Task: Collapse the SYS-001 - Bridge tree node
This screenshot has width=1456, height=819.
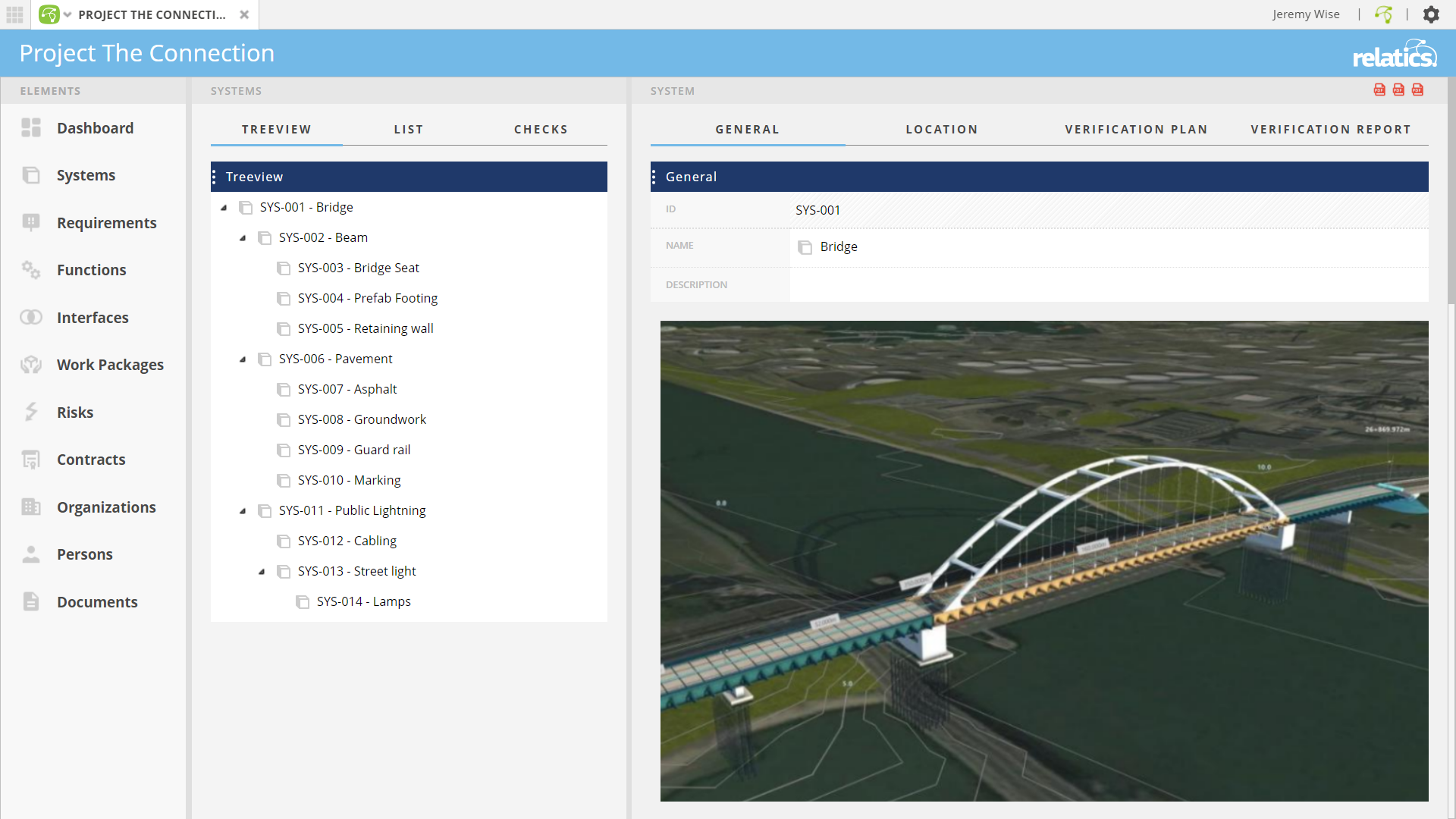Action: (x=224, y=207)
